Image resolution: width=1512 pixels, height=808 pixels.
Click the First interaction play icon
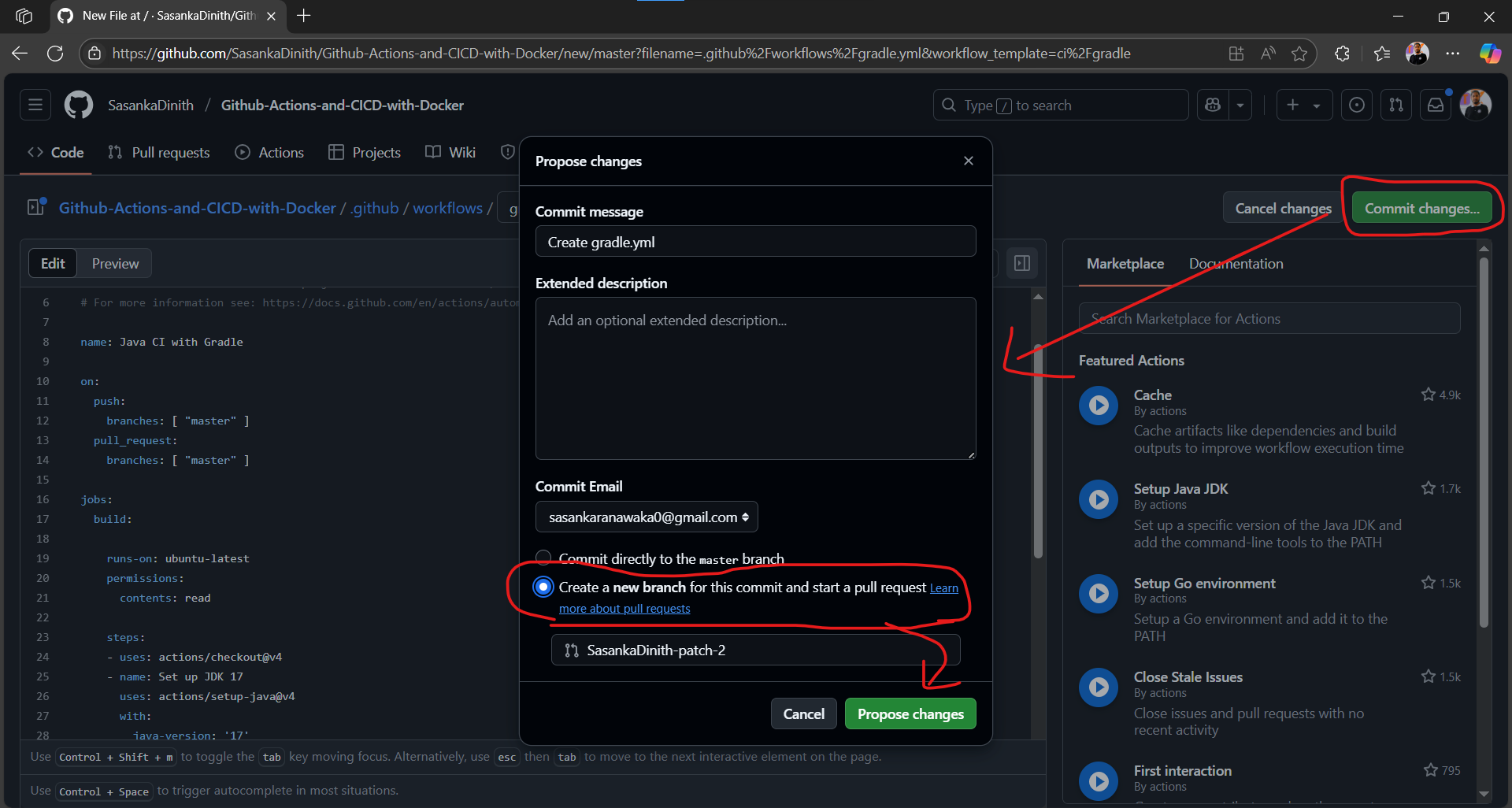[x=1099, y=780]
